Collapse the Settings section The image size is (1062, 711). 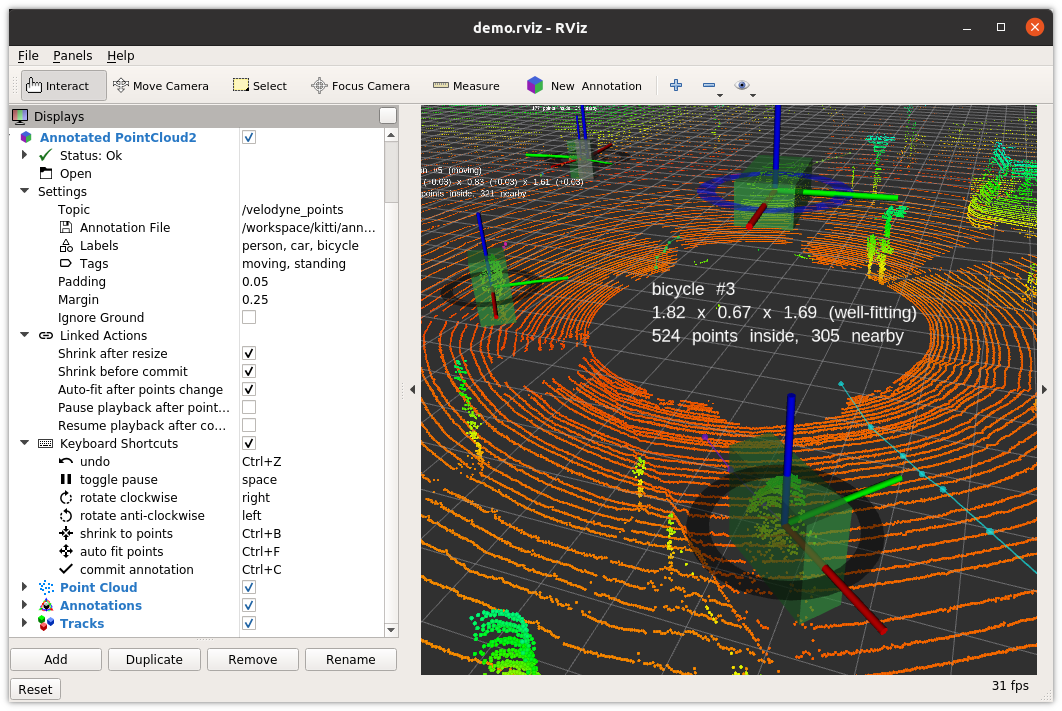point(24,191)
